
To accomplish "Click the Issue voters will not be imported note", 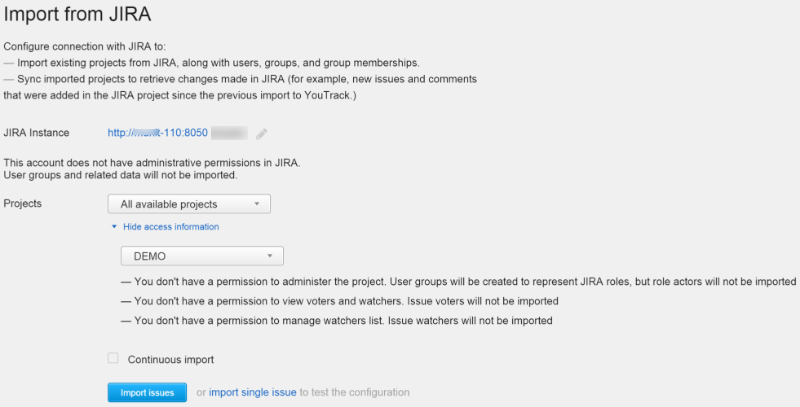I will 339,301.
